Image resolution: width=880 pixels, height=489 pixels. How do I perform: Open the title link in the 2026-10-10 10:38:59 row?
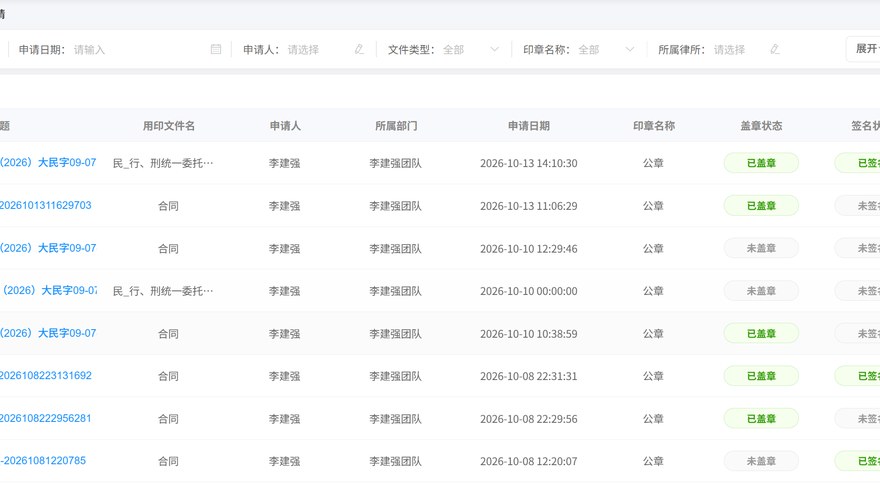pos(48,333)
